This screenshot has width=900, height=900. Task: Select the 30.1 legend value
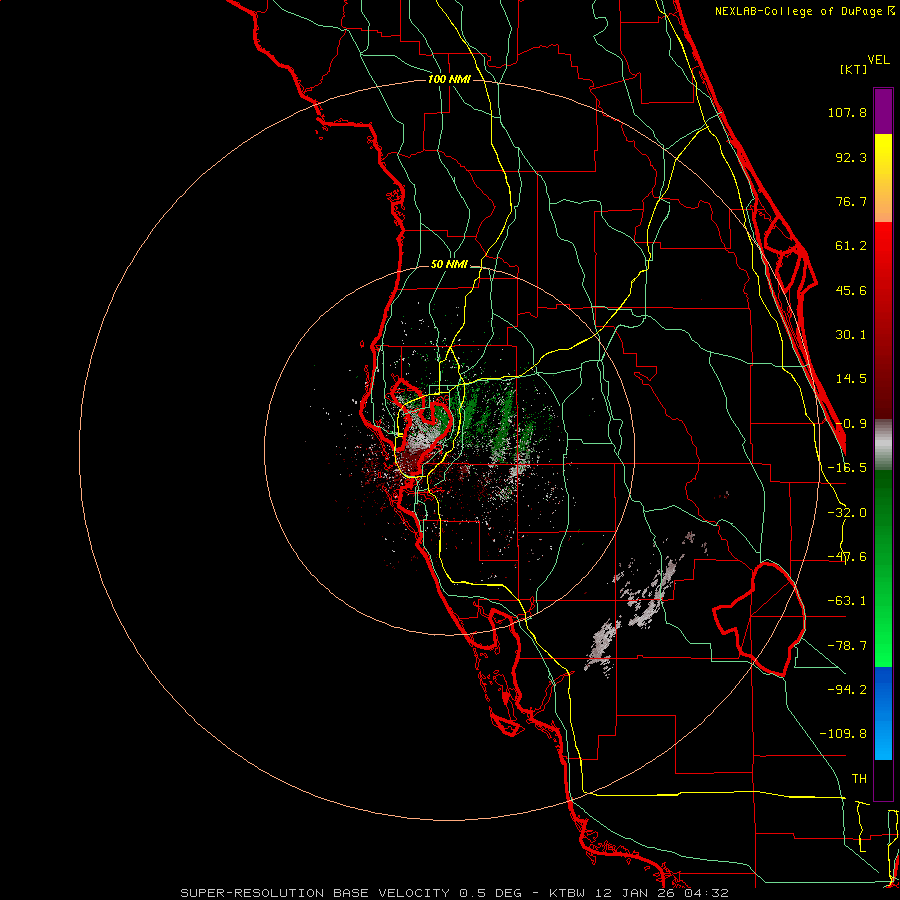point(851,335)
